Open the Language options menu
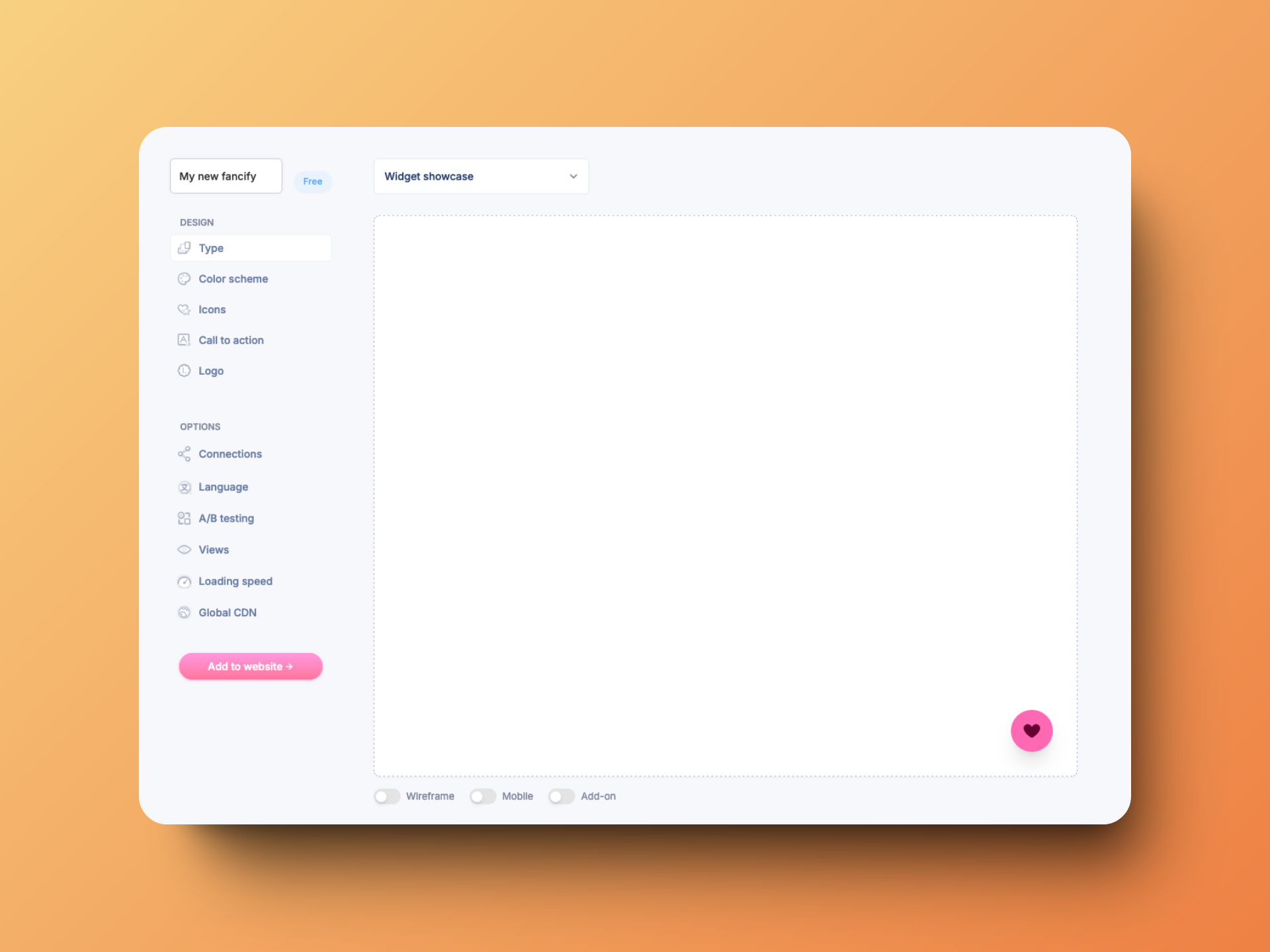The image size is (1270, 952). coord(222,487)
